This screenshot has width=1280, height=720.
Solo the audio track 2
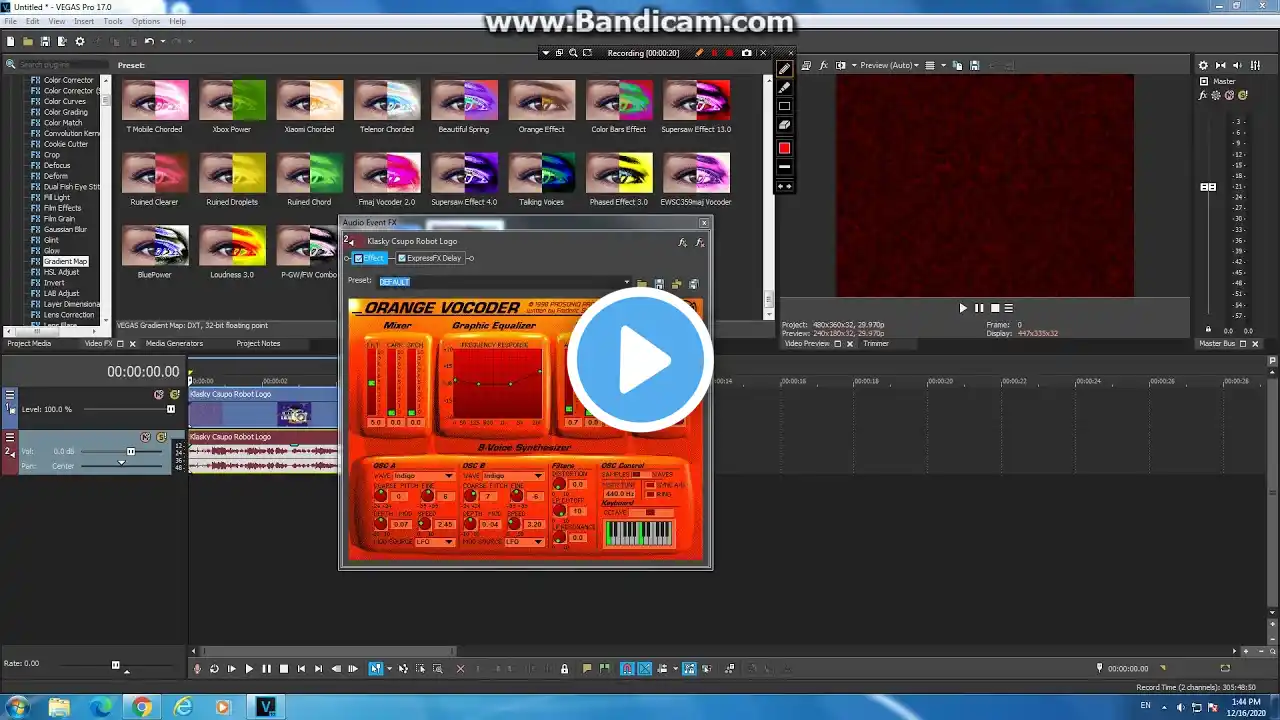162,437
